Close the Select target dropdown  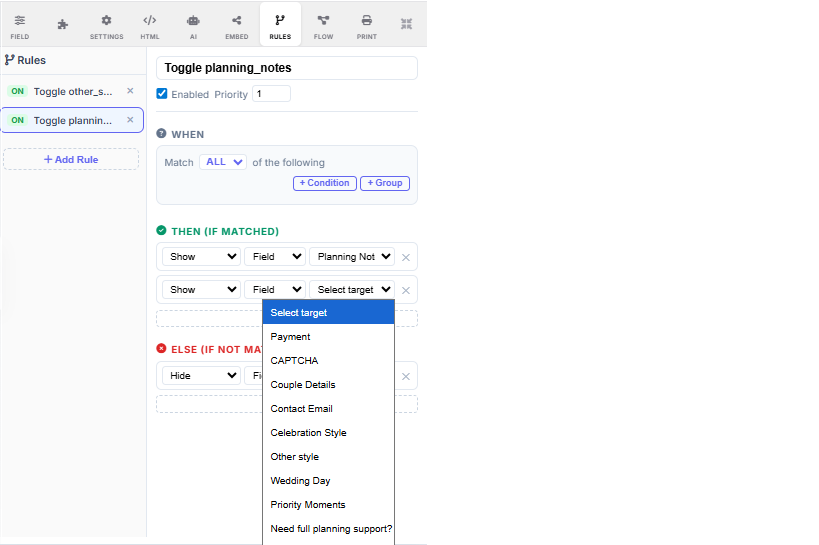[352, 289]
